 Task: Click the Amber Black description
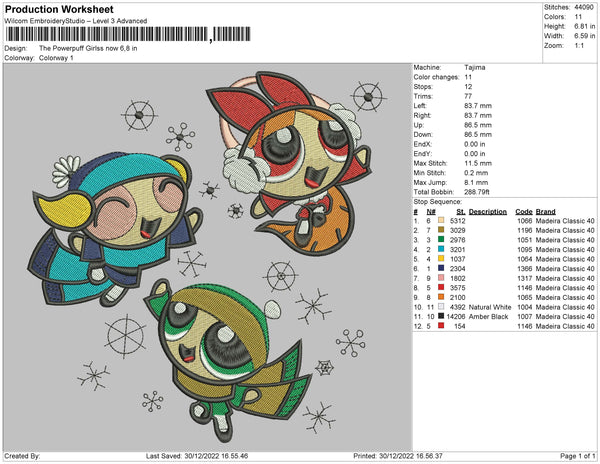point(488,317)
